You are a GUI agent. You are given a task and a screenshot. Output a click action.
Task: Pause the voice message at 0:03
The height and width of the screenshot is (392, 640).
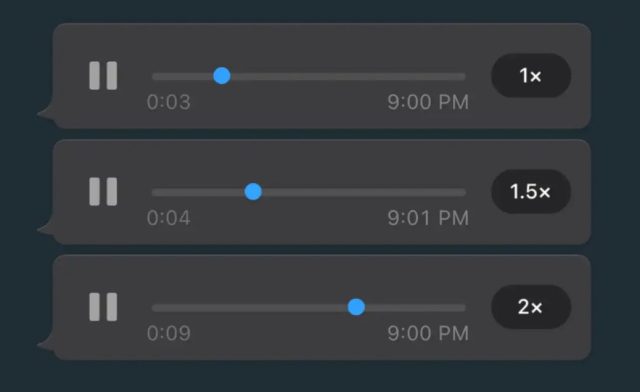(103, 76)
